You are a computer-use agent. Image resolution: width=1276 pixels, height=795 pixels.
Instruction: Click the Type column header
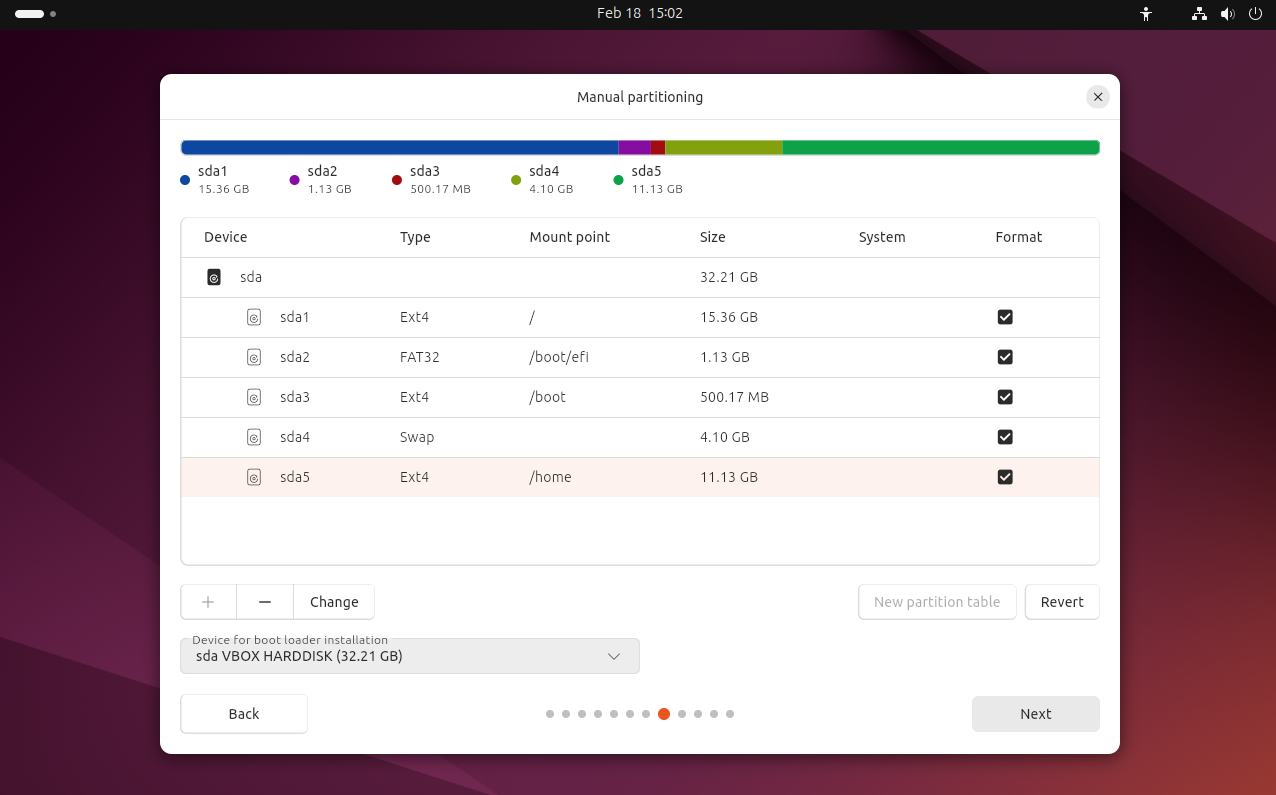(415, 237)
